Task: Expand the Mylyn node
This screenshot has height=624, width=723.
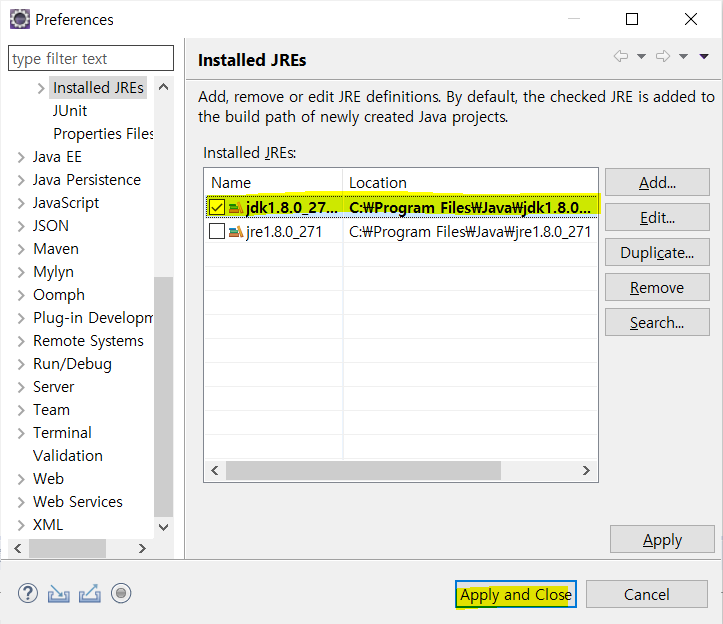Action: coord(21,272)
